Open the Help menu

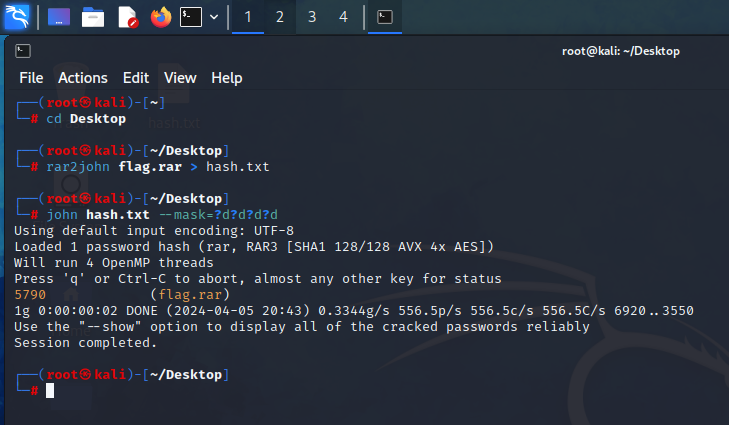(227, 78)
